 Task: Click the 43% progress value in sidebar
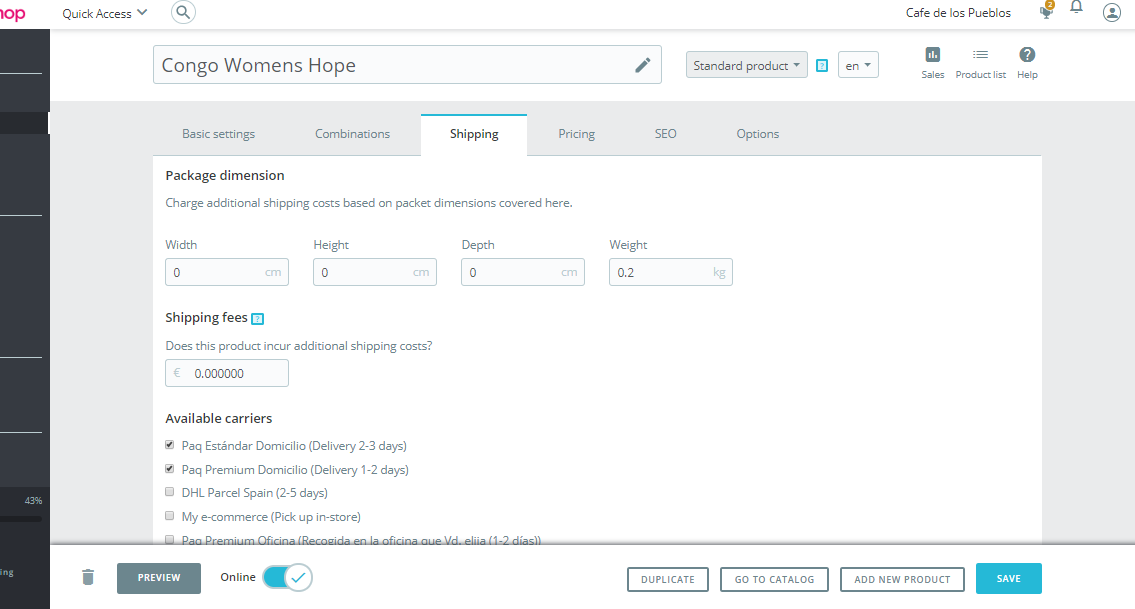click(33, 500)
